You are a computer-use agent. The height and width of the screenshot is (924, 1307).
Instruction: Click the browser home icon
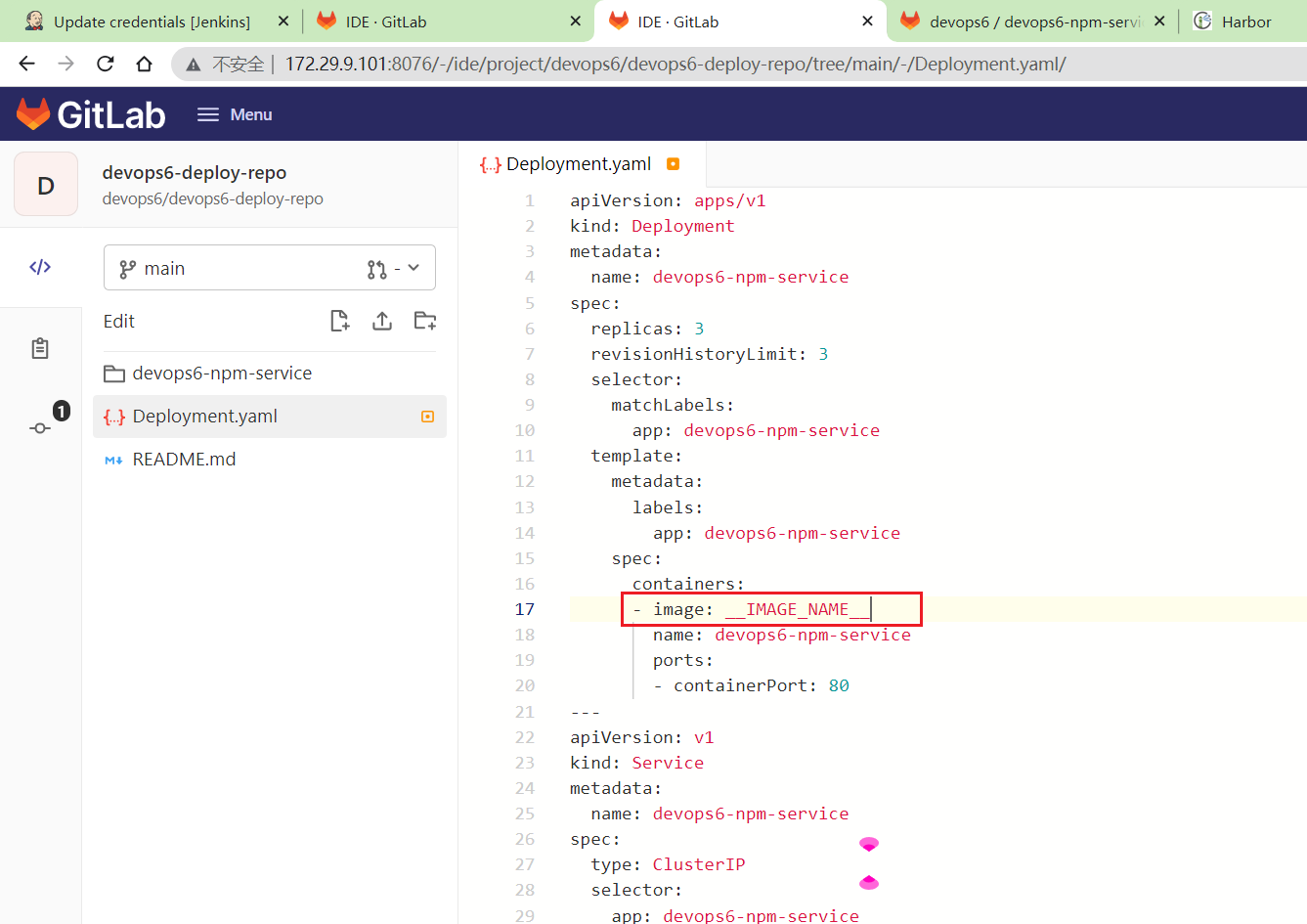pyautogui.click(x=144, y=64)
